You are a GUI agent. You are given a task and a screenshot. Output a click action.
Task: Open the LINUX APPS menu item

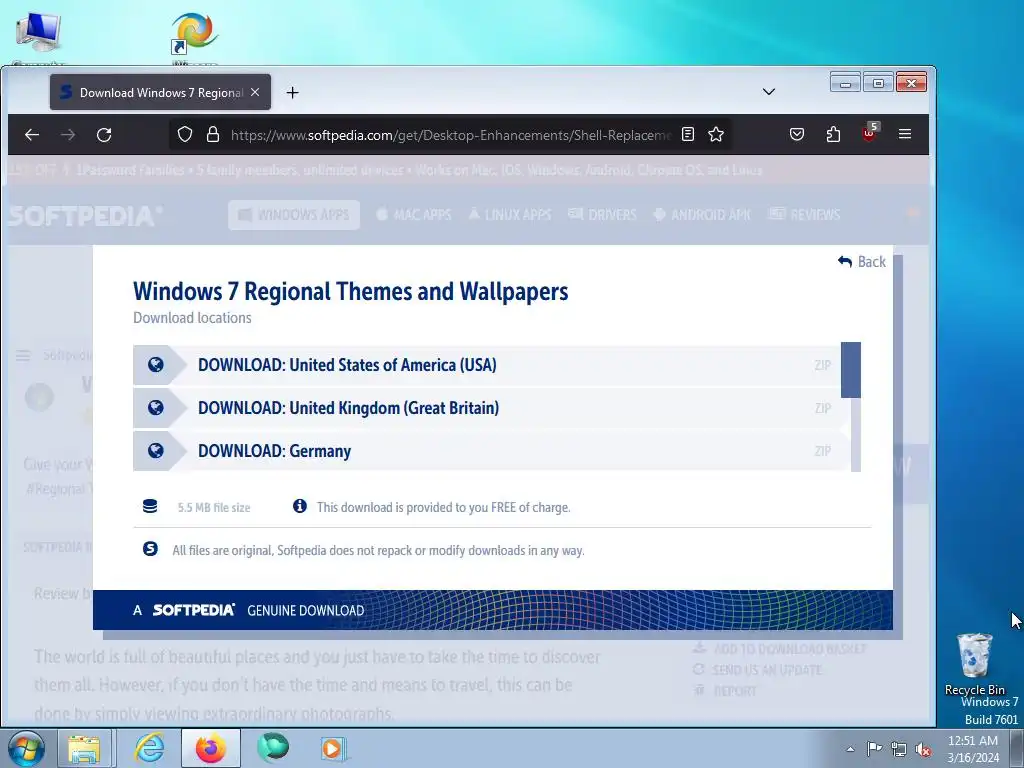pos(510,215)
